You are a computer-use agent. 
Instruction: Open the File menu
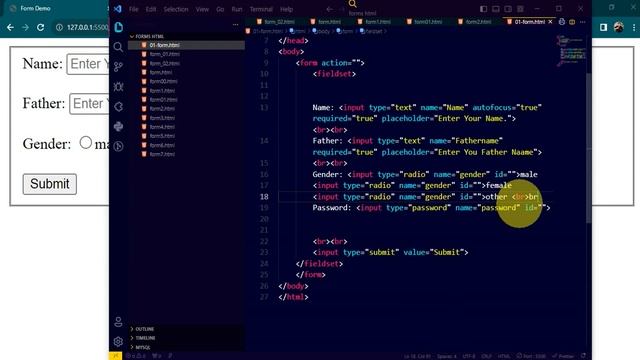click(x=133, y=9)
